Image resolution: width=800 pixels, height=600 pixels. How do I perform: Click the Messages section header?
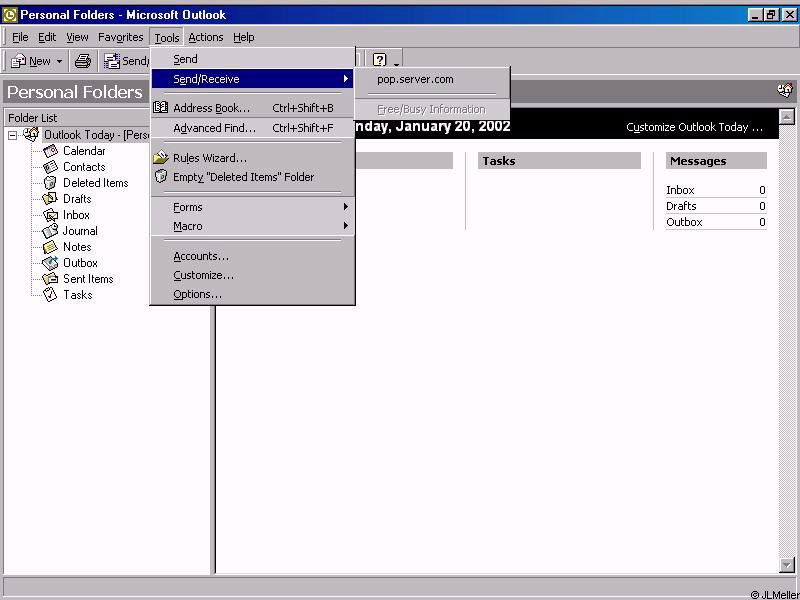(716, 161)
